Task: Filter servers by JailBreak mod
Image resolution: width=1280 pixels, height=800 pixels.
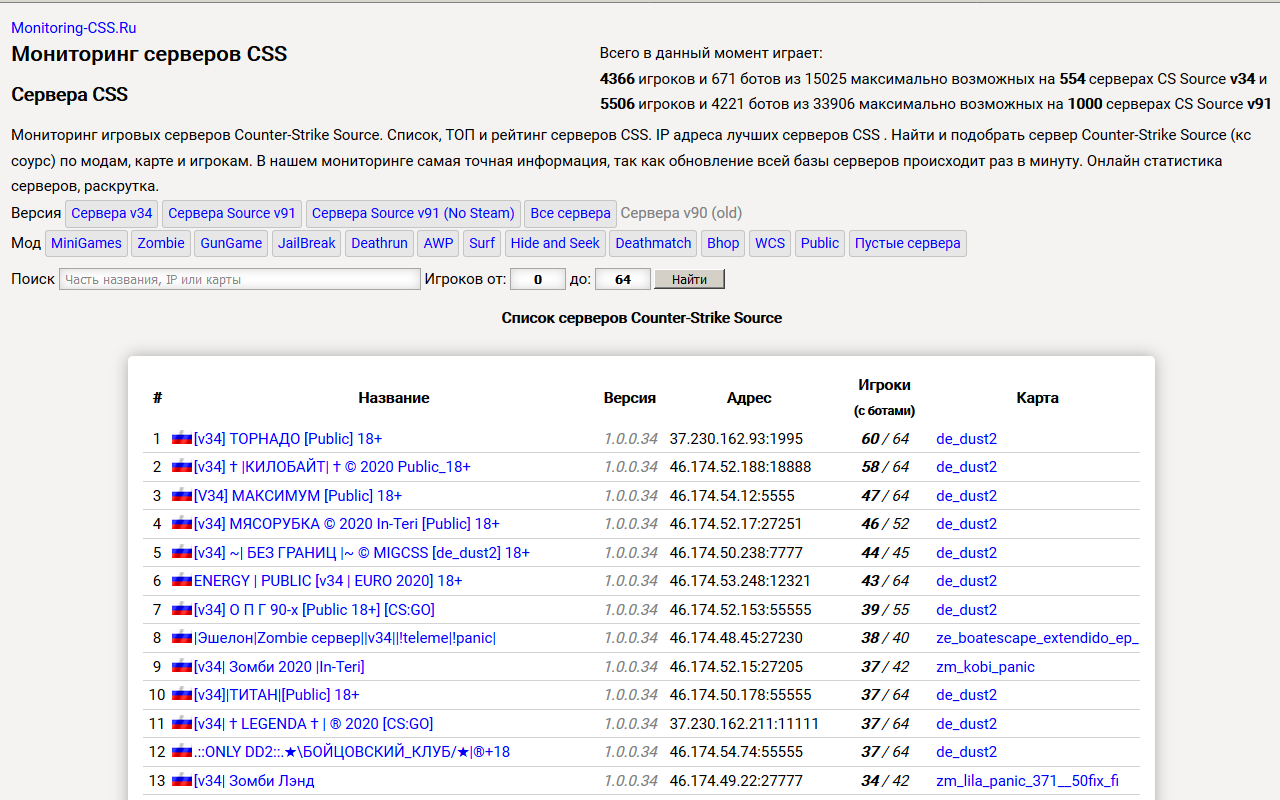Action: click(x=307, y=243)
